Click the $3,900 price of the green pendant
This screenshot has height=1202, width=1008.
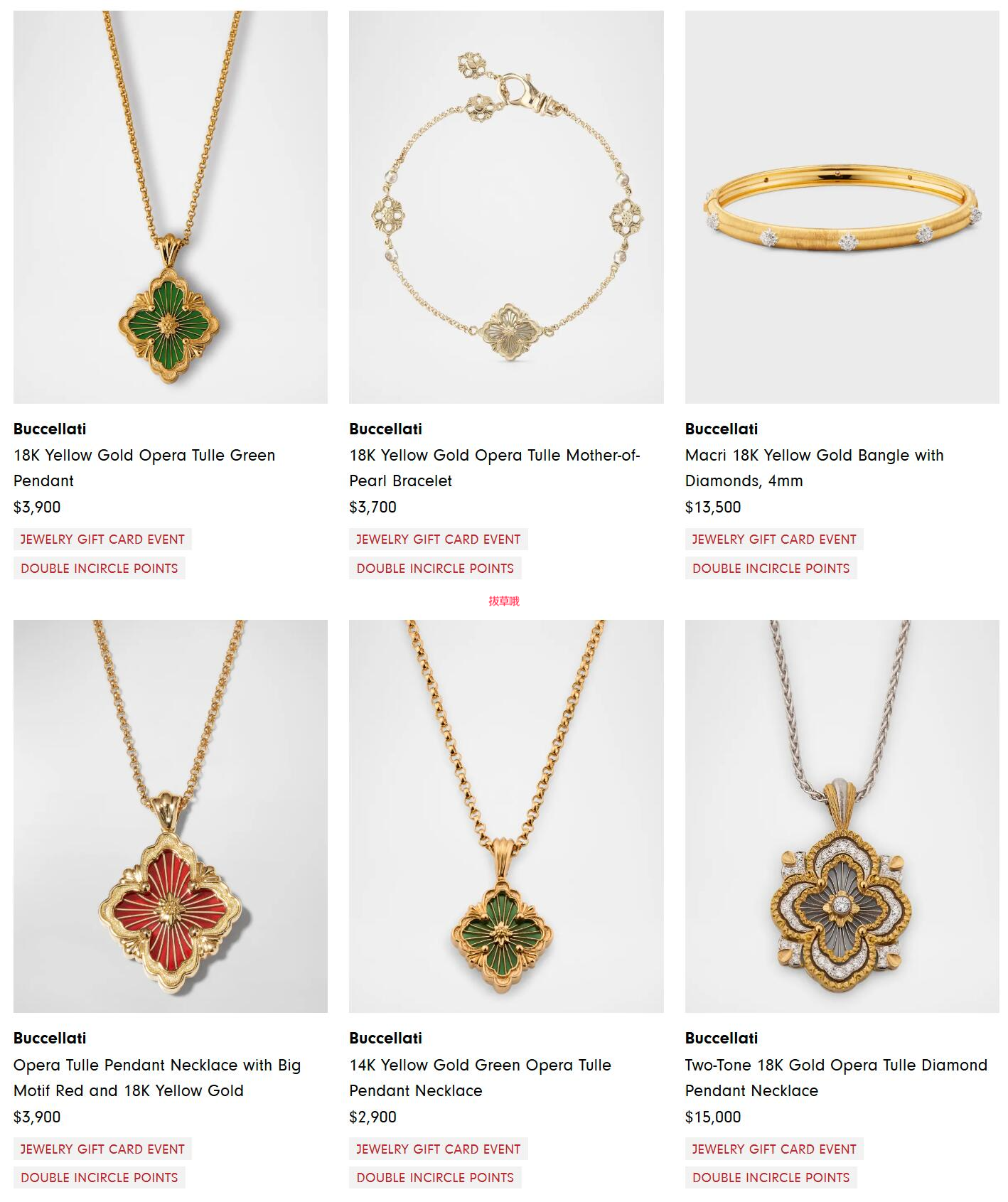coord(37,507)
